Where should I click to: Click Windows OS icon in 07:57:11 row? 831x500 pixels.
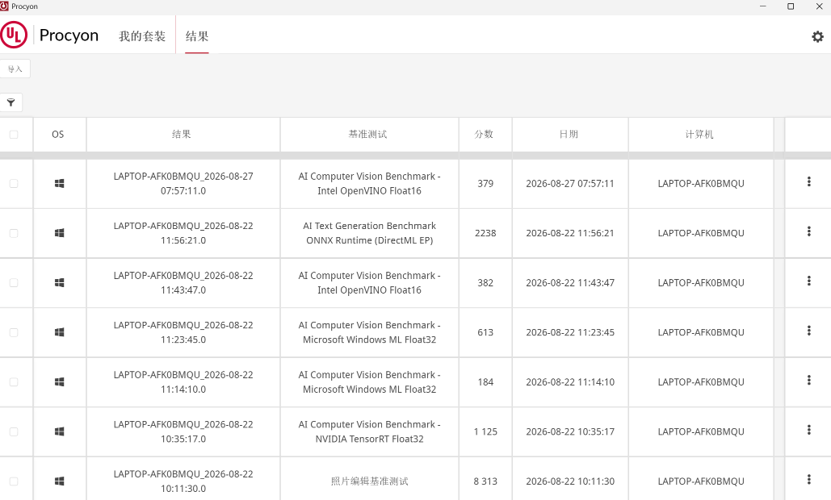[x=59, y=183]
